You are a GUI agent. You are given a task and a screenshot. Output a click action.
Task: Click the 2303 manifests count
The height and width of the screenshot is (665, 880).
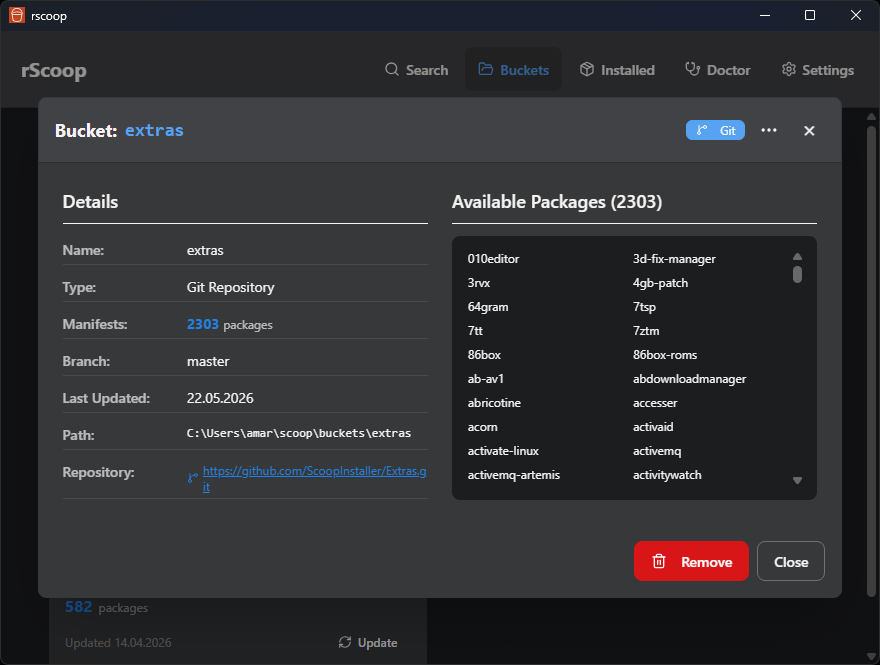203,324
